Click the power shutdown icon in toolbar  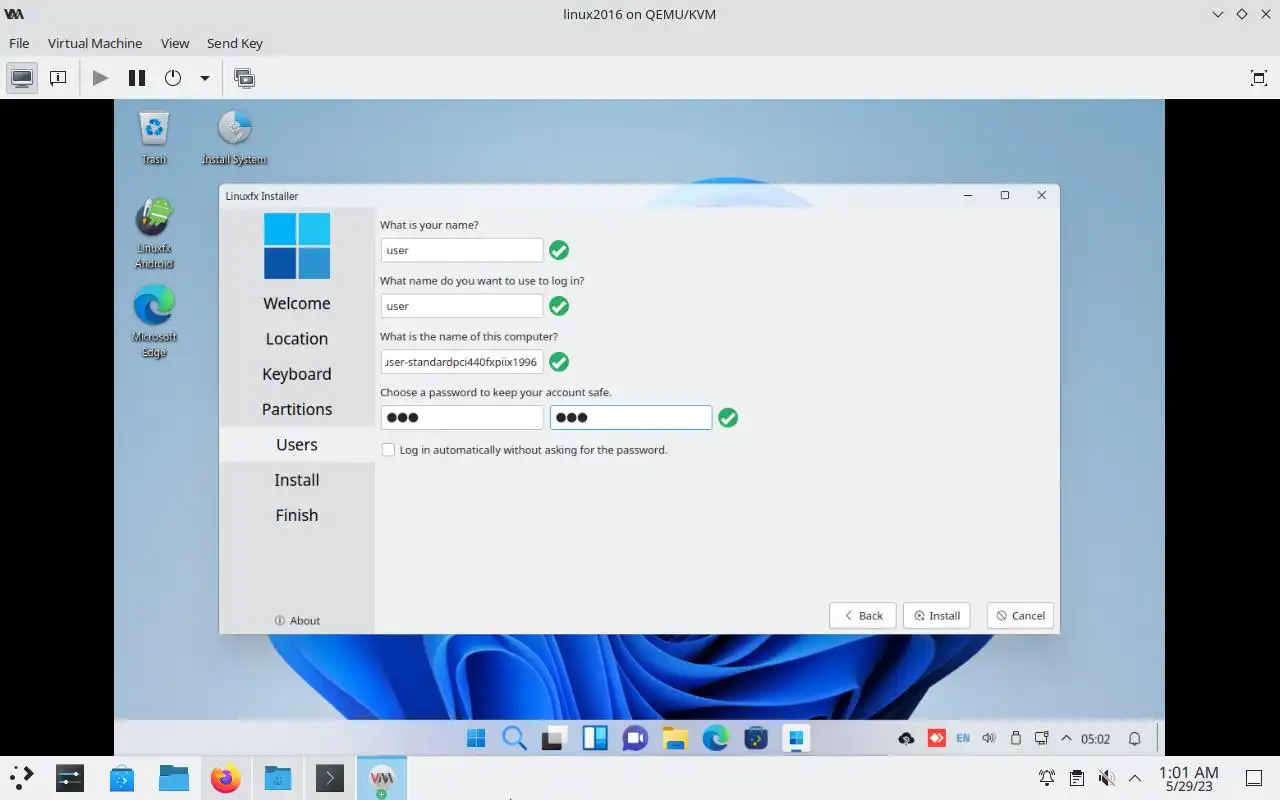click(173, 78)
